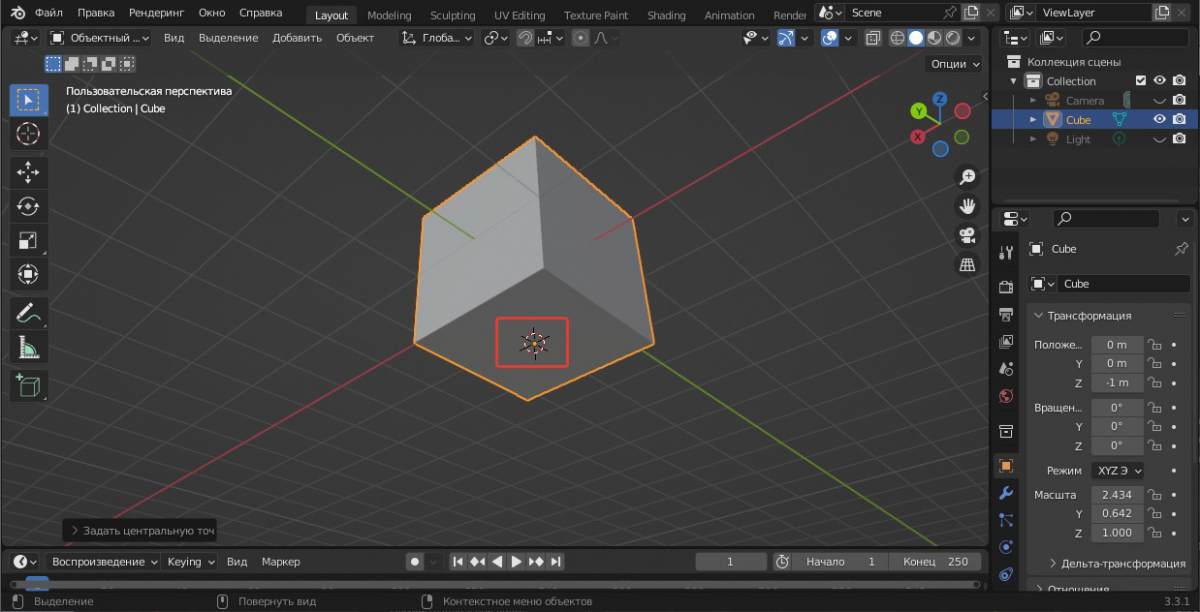Image resolution: width=1200 pixels, height=612 pixels.
Task: Switch to rendered viewport shading
Action: (x=952, y=38)
